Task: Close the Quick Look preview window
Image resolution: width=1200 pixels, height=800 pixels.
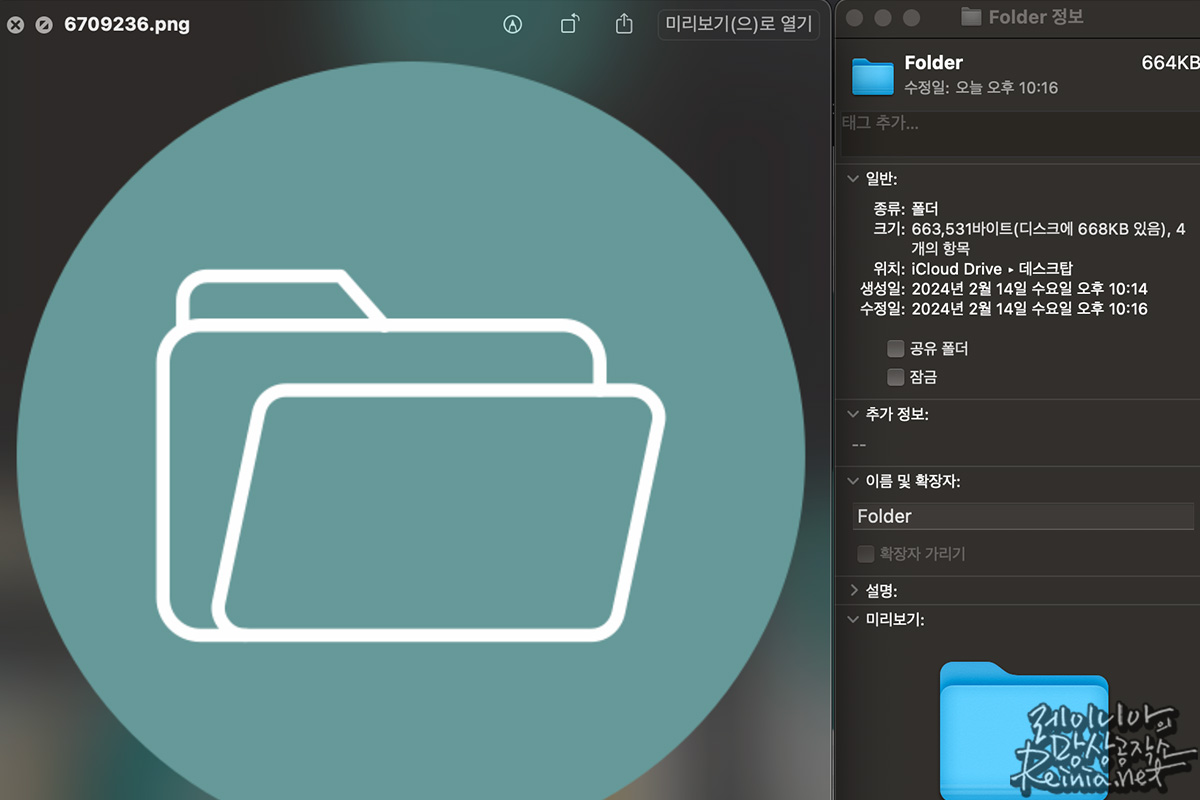Action: [x=14, y=25]
